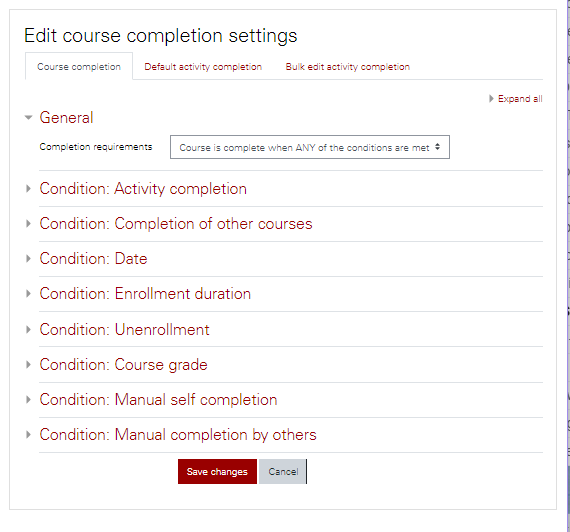Click the Cancel button
Image resolution: width=570 pixels, height=532 pixels.
click(x=283, y=472)
